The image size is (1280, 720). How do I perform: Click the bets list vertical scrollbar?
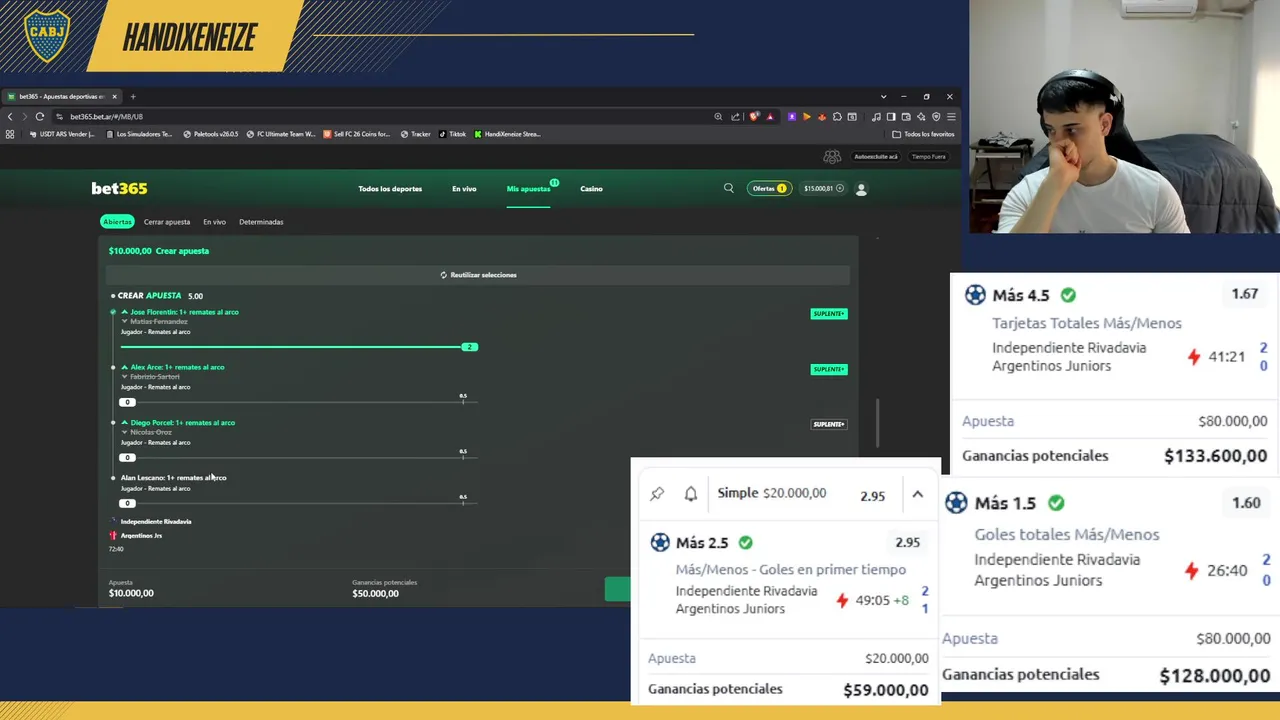[x=877, y=423]
